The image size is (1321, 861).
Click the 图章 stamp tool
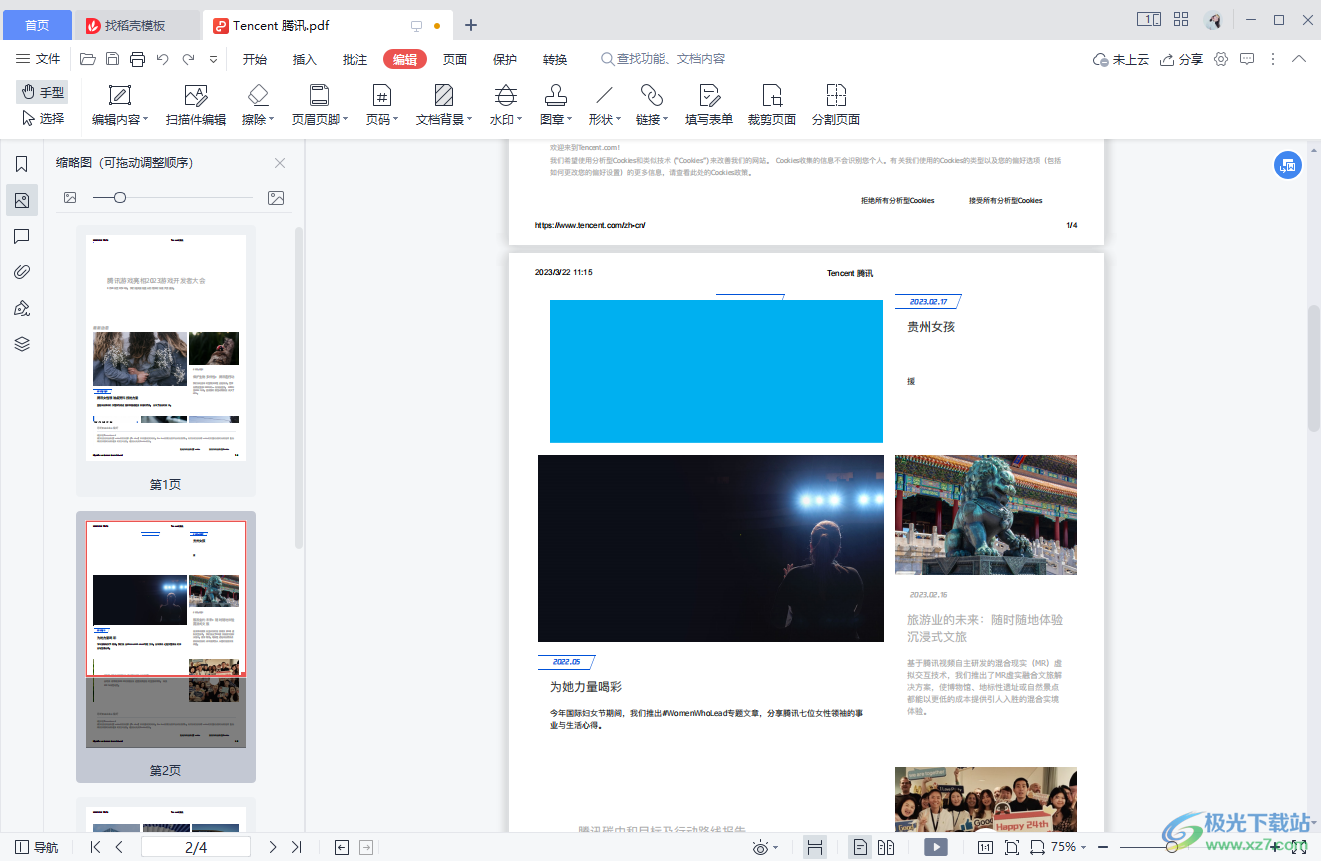[x=556, y=106]
